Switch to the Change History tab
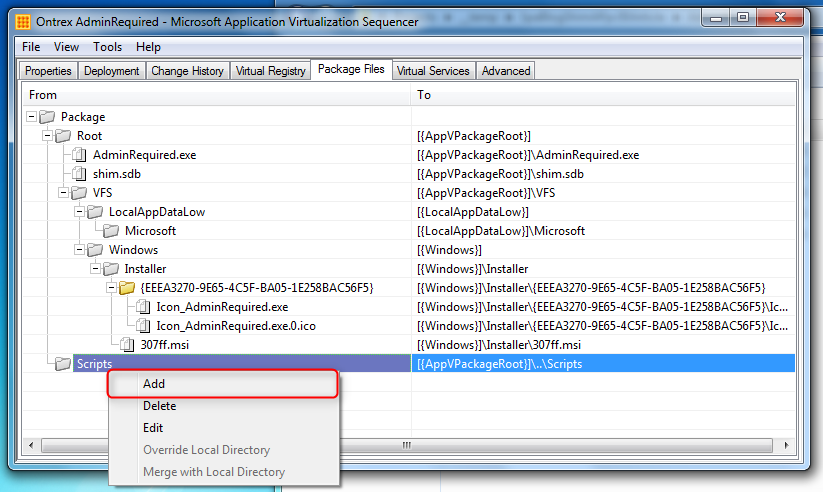This screenshot has height=492, width=823. coord(187,71)
